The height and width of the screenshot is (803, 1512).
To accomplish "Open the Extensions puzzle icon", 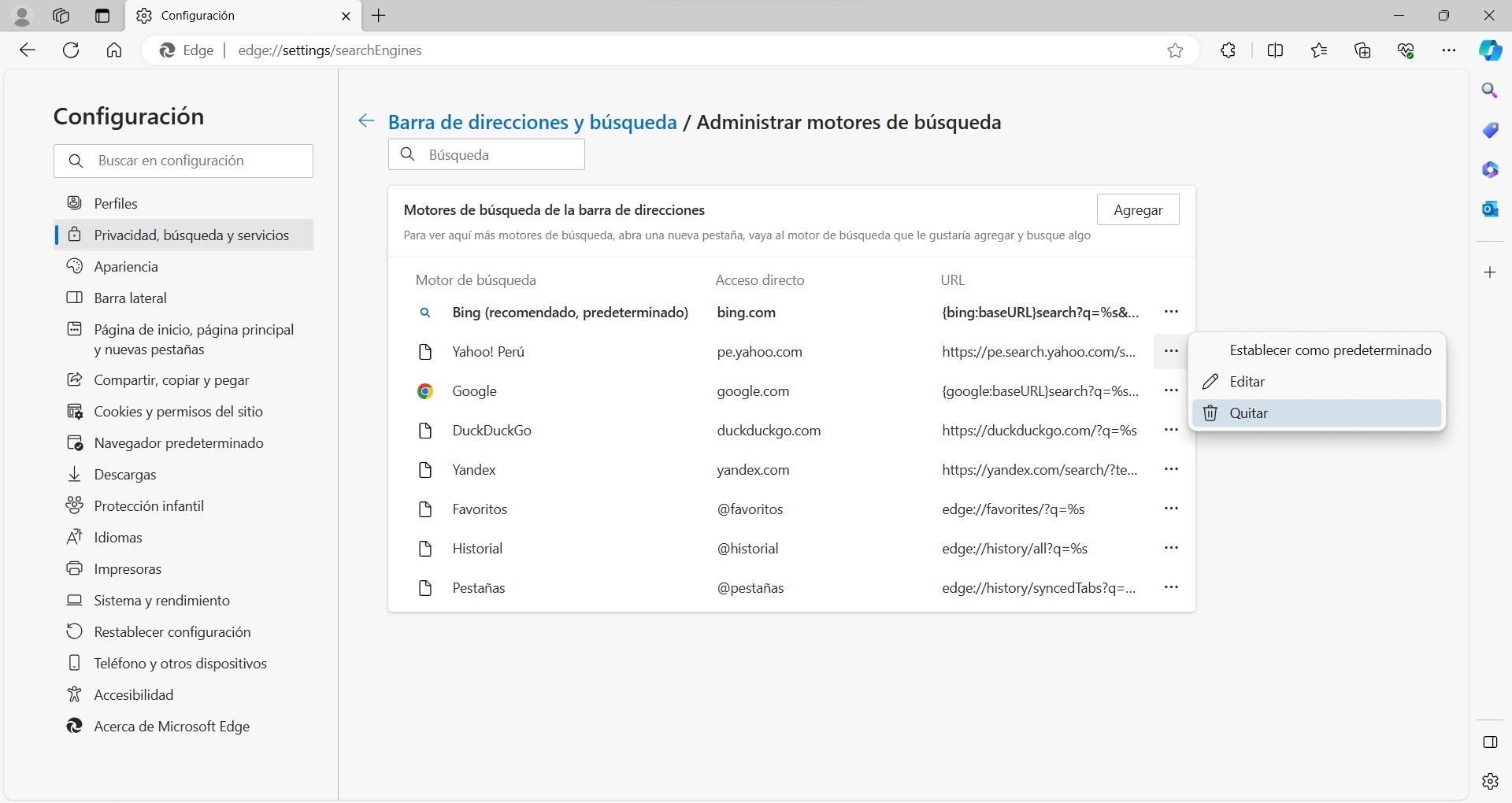I will tap(1228, 50).
